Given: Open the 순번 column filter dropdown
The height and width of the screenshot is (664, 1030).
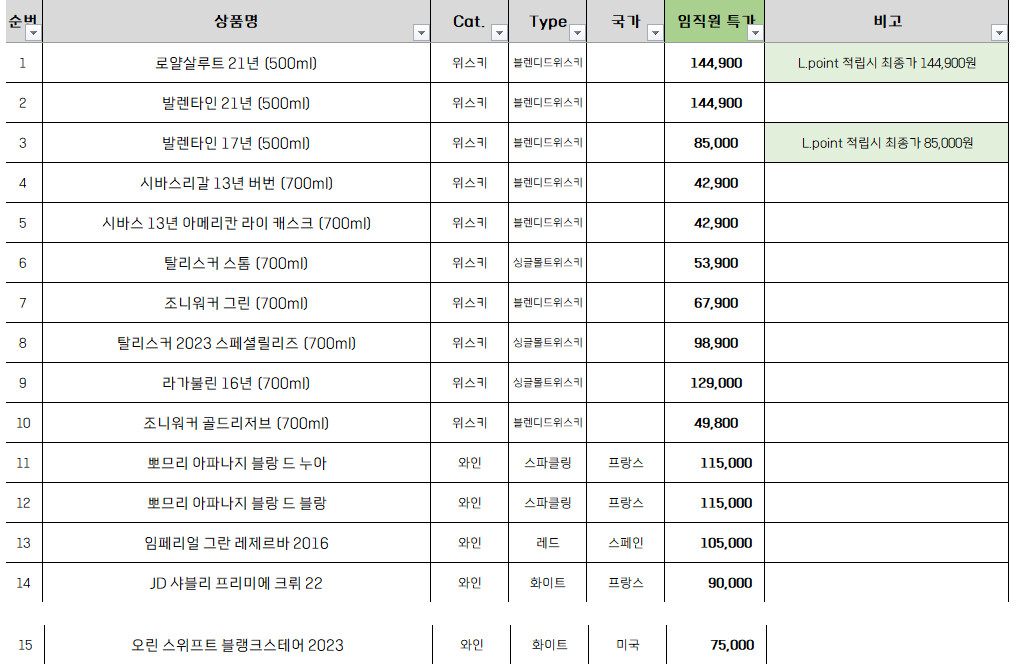Looking at the screenshot, I should 33,33.
